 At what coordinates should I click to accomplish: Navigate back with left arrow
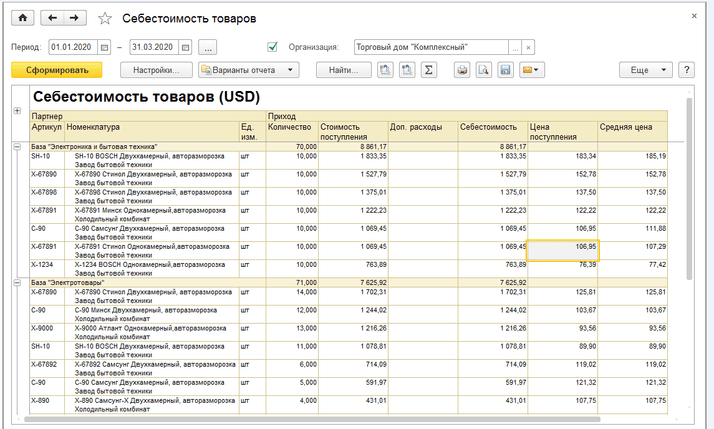(54, 18)
